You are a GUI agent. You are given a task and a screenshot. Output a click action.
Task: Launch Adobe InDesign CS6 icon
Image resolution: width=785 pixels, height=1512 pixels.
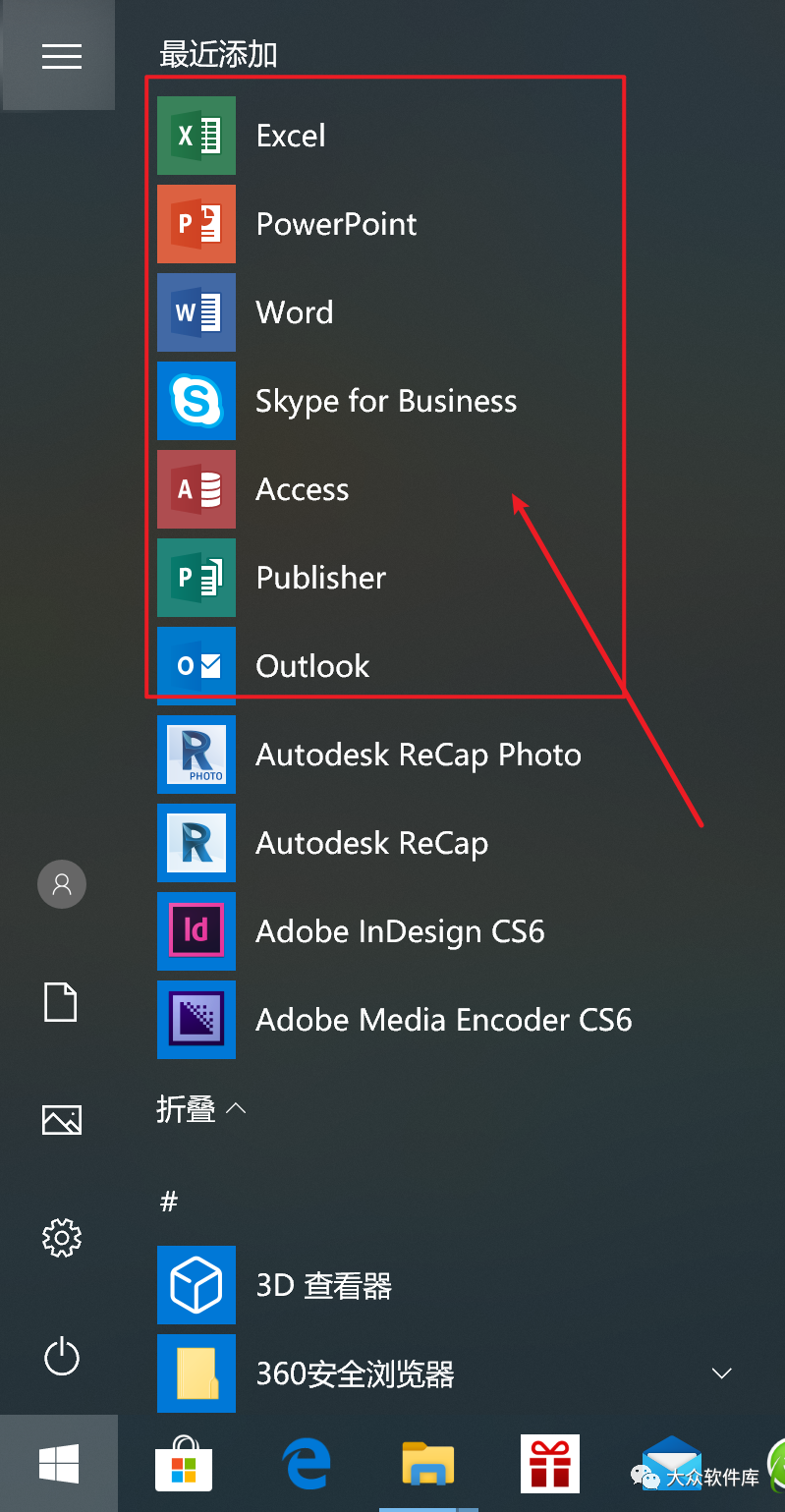pyautogui.click(x=196, y=931)
